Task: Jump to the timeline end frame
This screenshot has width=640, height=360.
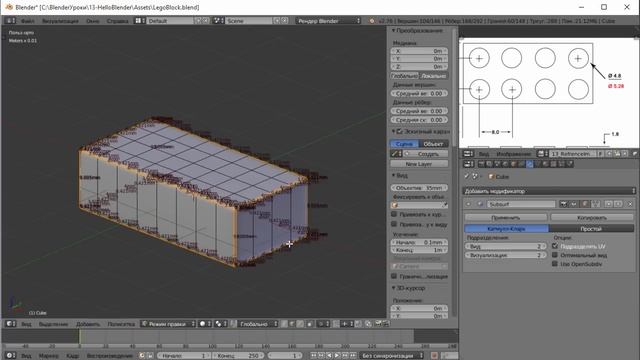Action: tap(353, 356)
